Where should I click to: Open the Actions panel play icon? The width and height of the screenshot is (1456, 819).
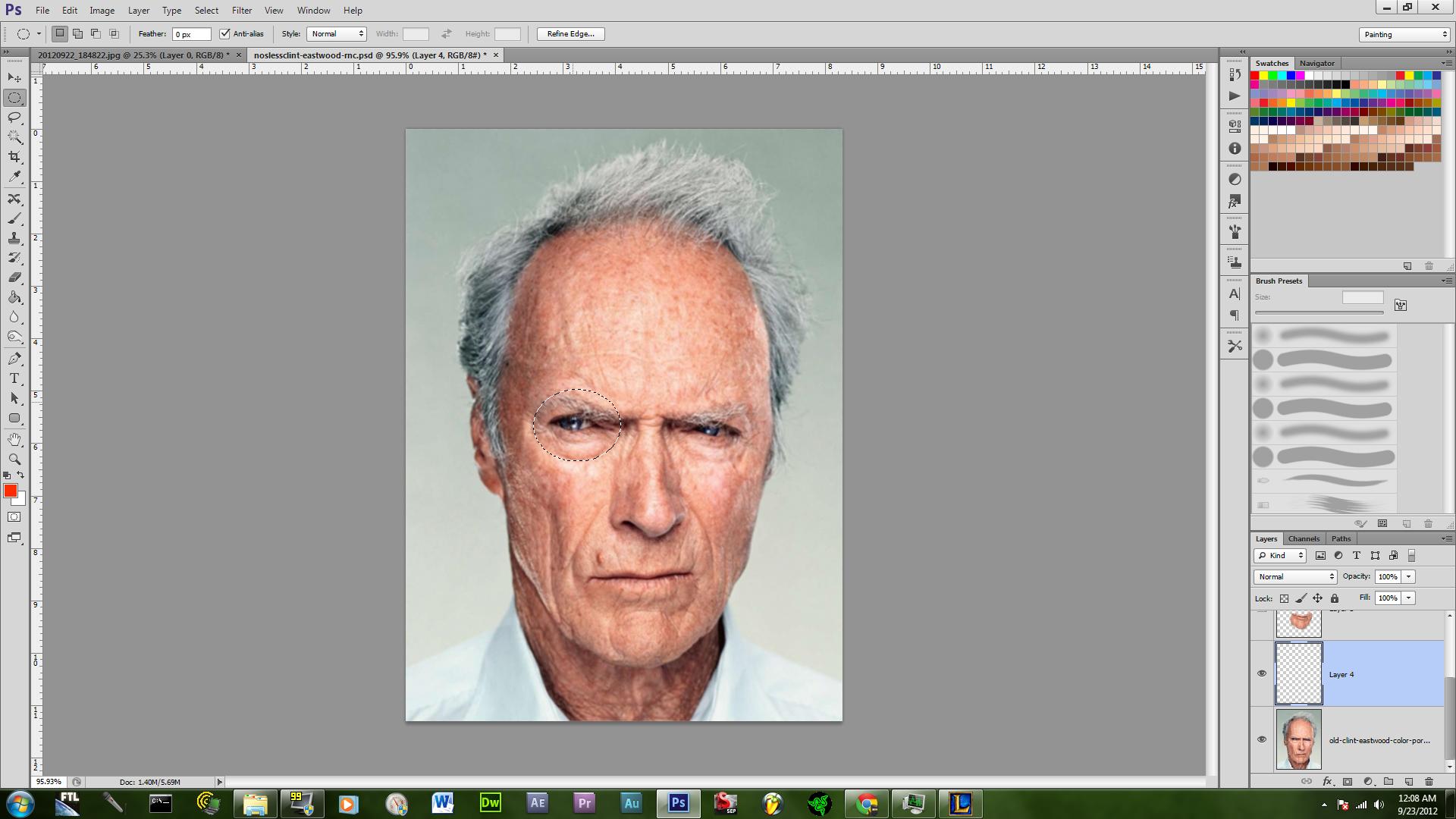tap(1235, 96)
